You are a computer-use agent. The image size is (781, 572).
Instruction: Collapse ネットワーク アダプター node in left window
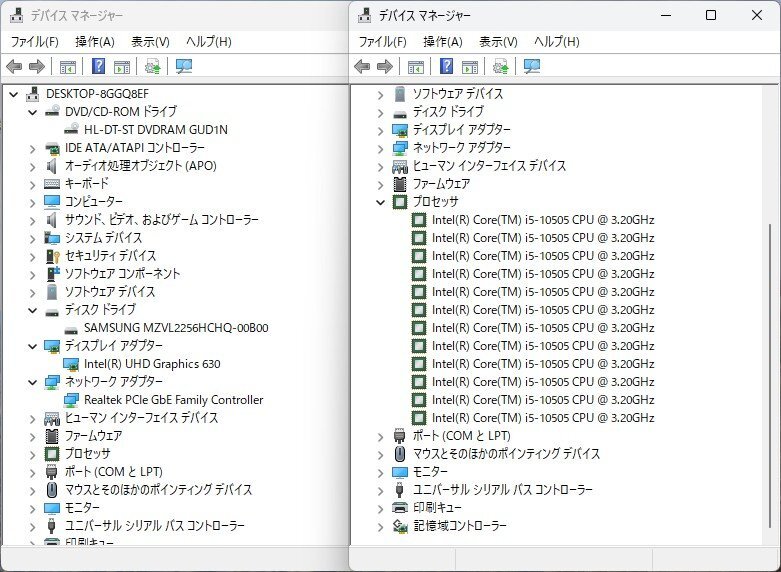click(x=33, y=382)
